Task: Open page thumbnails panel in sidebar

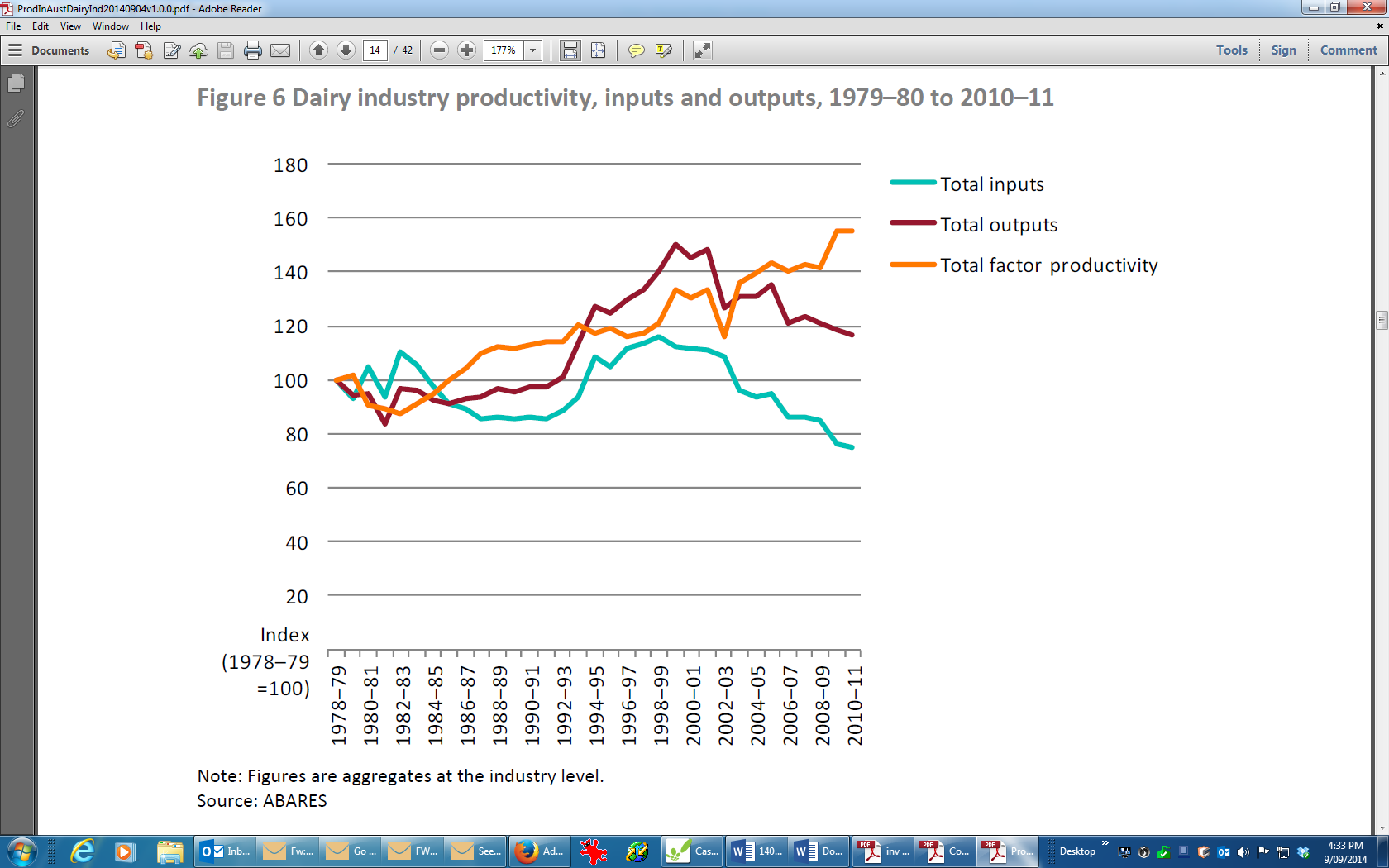Action: click(x=16, y=83)
